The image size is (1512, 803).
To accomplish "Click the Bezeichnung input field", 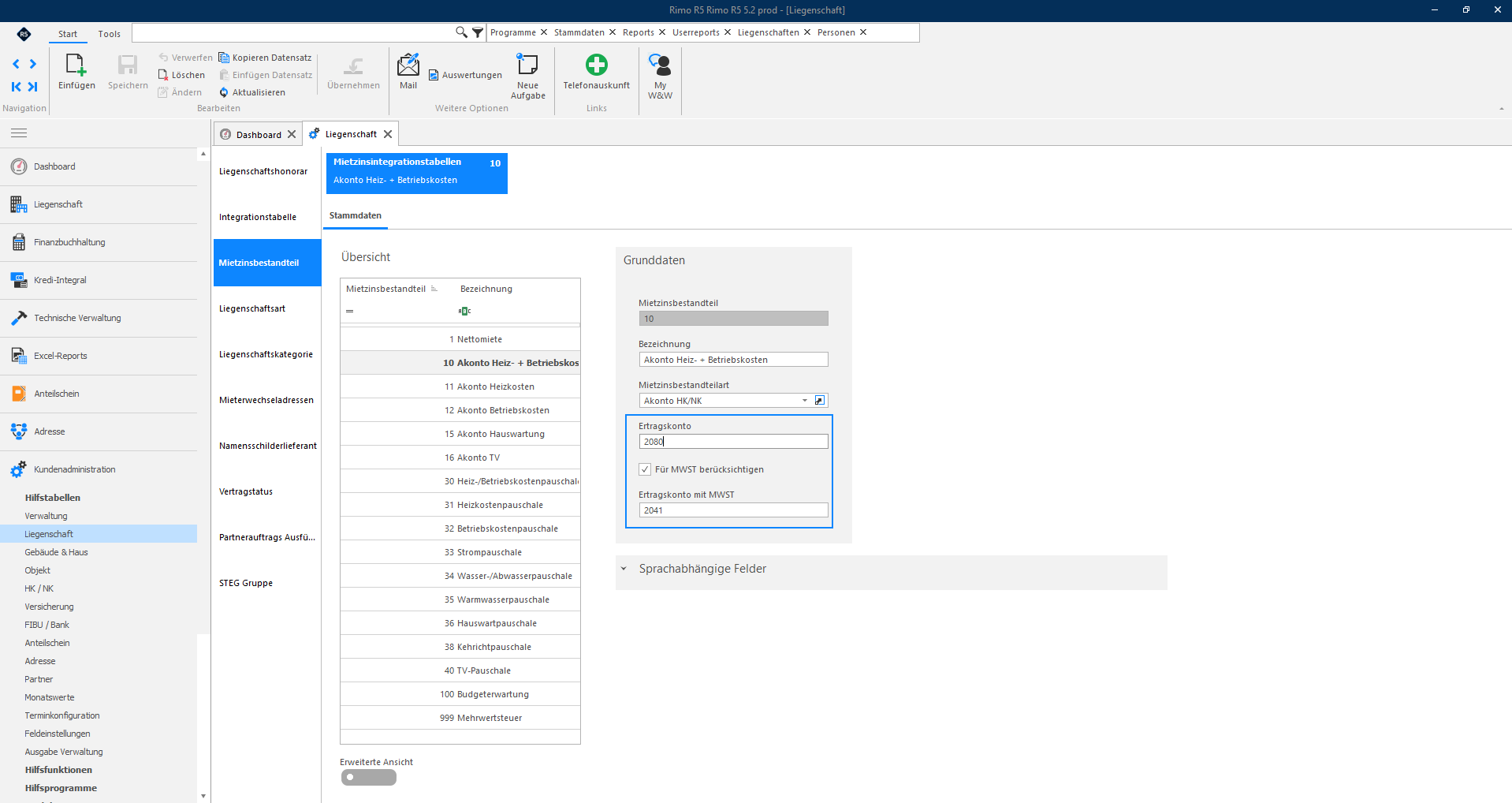I will tap(733, 360).
